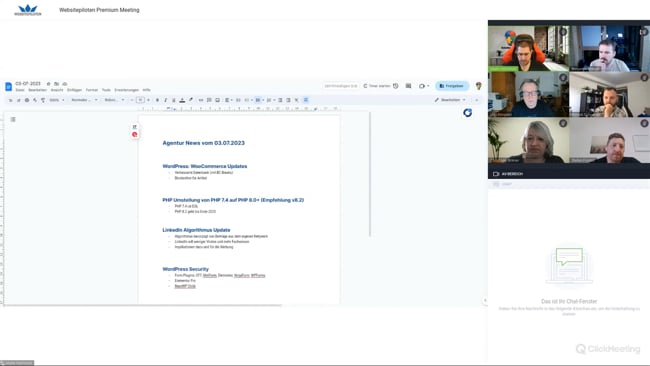The image size is (650, 366).
Task: Open the Format menu
Action: 92,90
